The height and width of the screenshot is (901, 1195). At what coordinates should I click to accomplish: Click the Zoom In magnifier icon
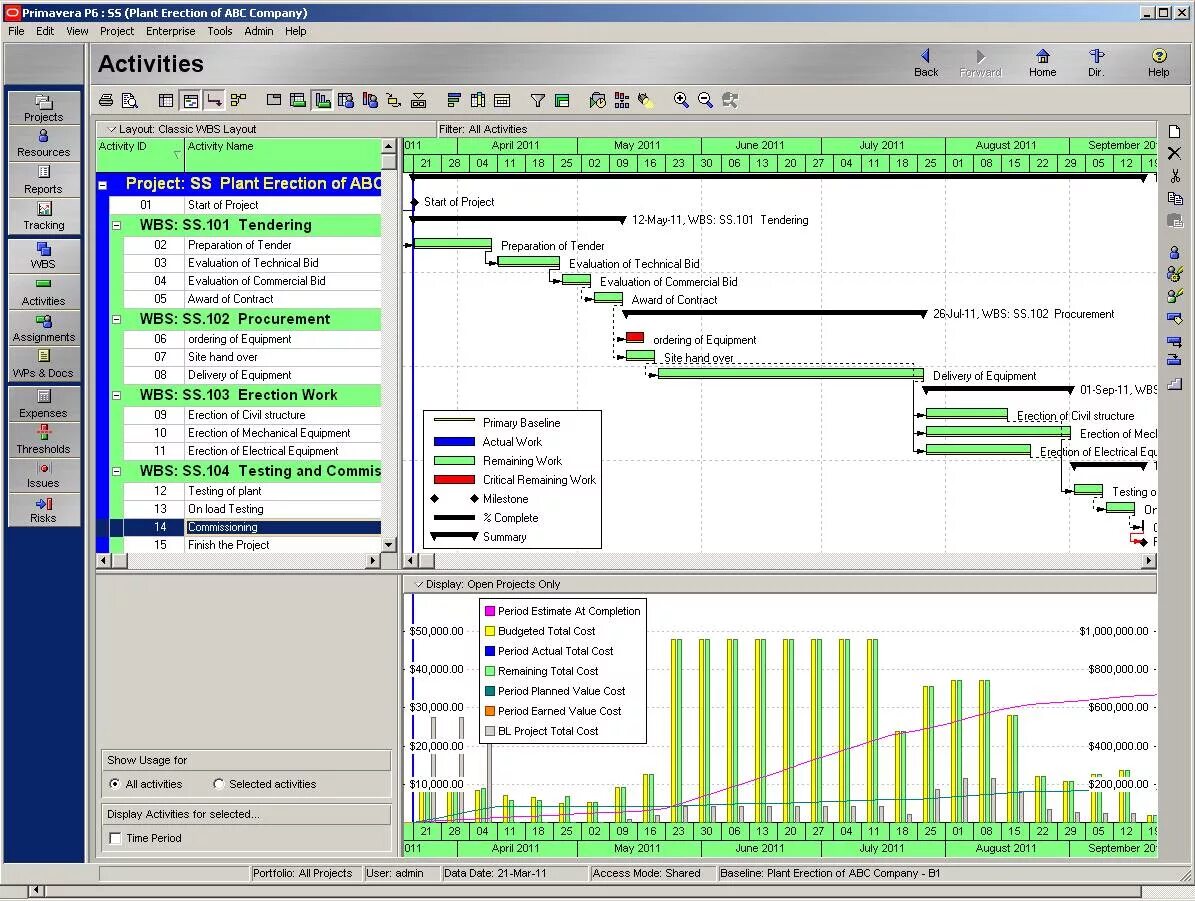pyautogui.click(x=681, y=100)
